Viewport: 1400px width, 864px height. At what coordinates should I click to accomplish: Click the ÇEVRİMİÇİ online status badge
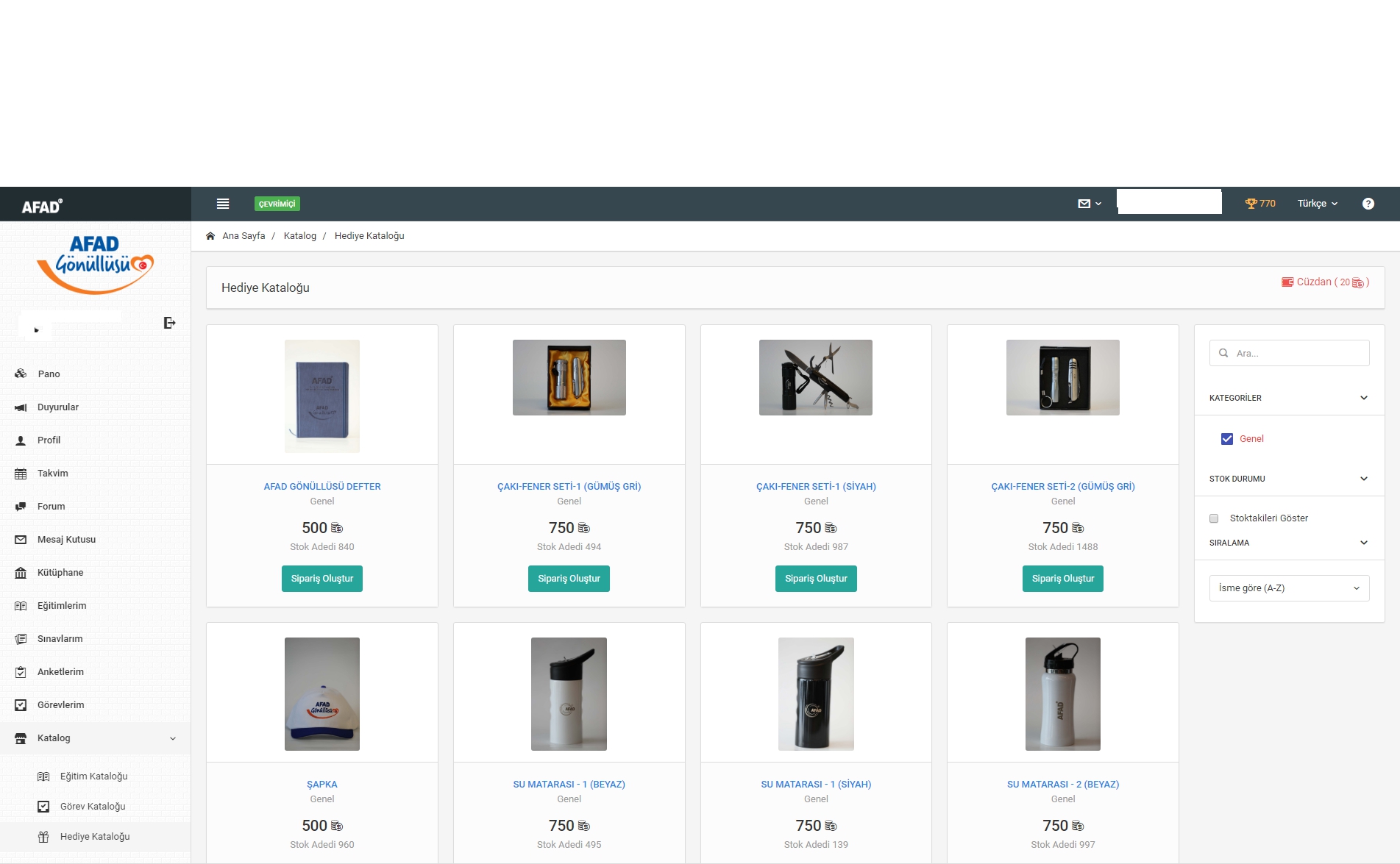[277, 204]
